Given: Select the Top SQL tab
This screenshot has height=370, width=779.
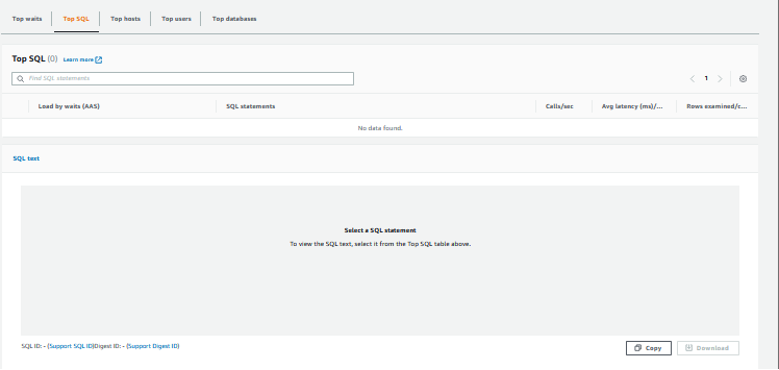Looking at the screenshot, I should (x=76, y=19).
